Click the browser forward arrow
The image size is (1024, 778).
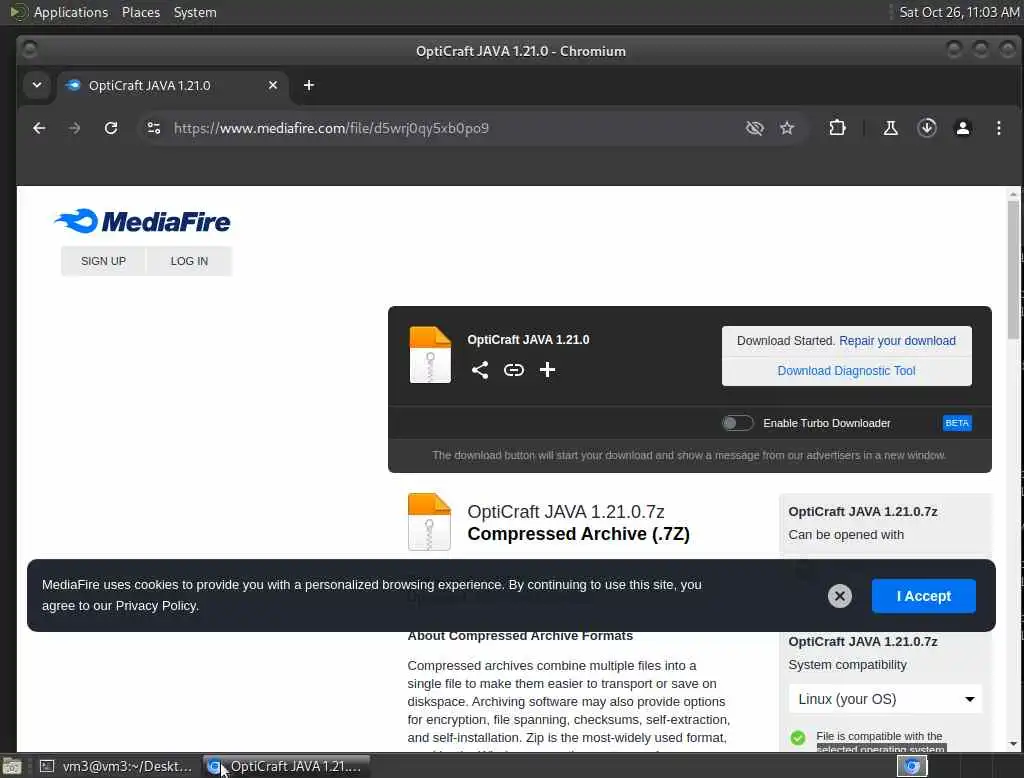pyautogui.click(x=74, y=128)
